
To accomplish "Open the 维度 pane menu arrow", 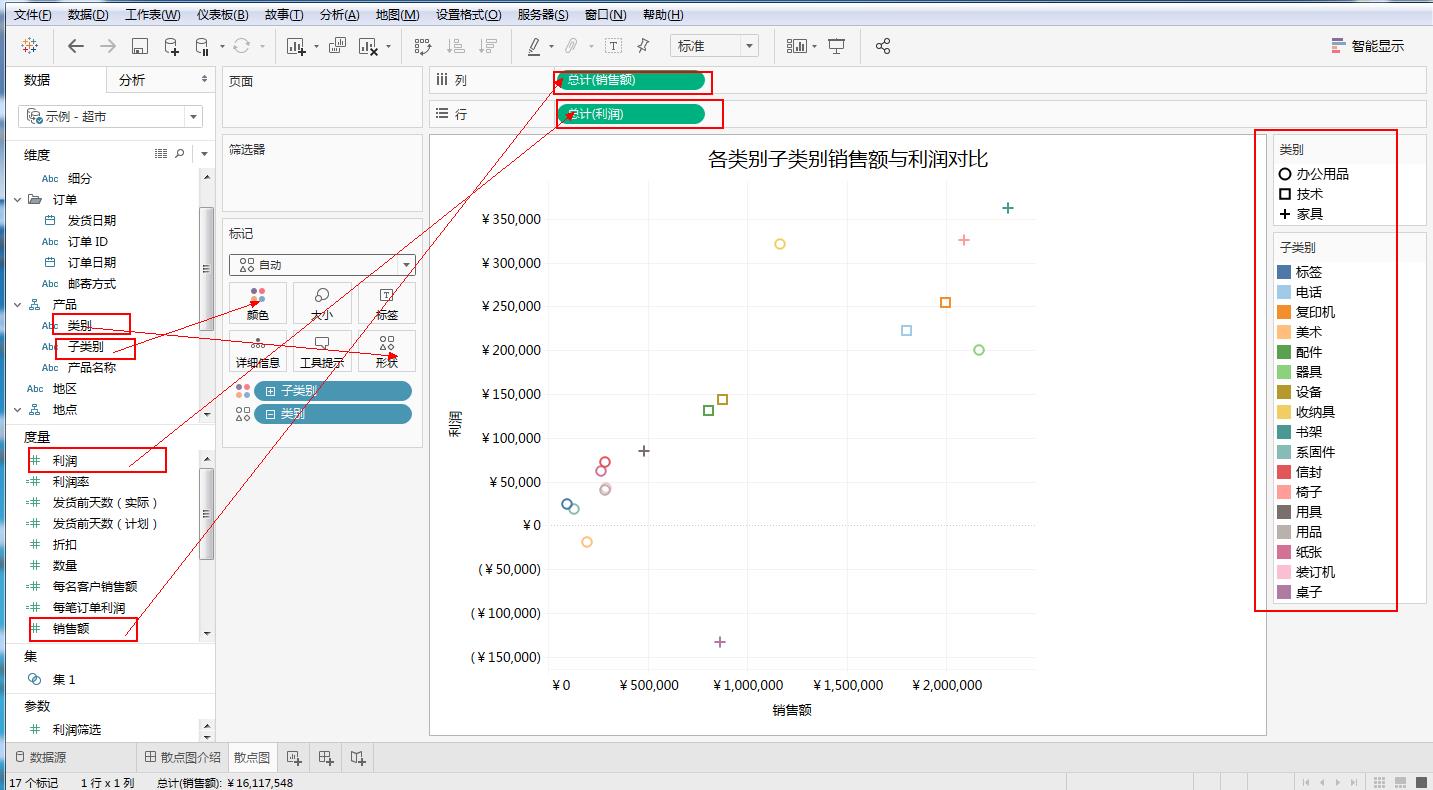I will click(204, 154).
